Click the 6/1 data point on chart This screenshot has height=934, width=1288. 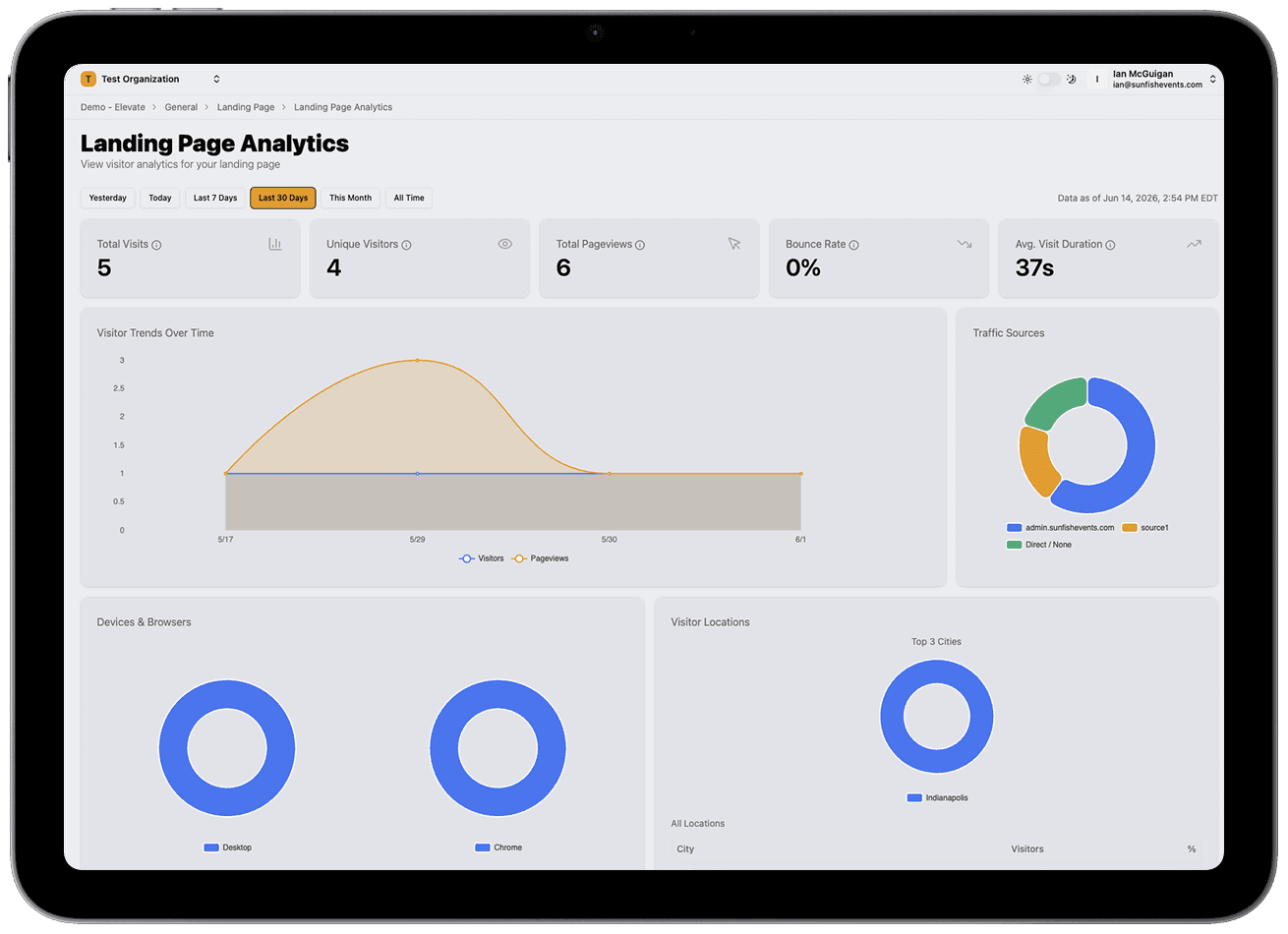801,474
